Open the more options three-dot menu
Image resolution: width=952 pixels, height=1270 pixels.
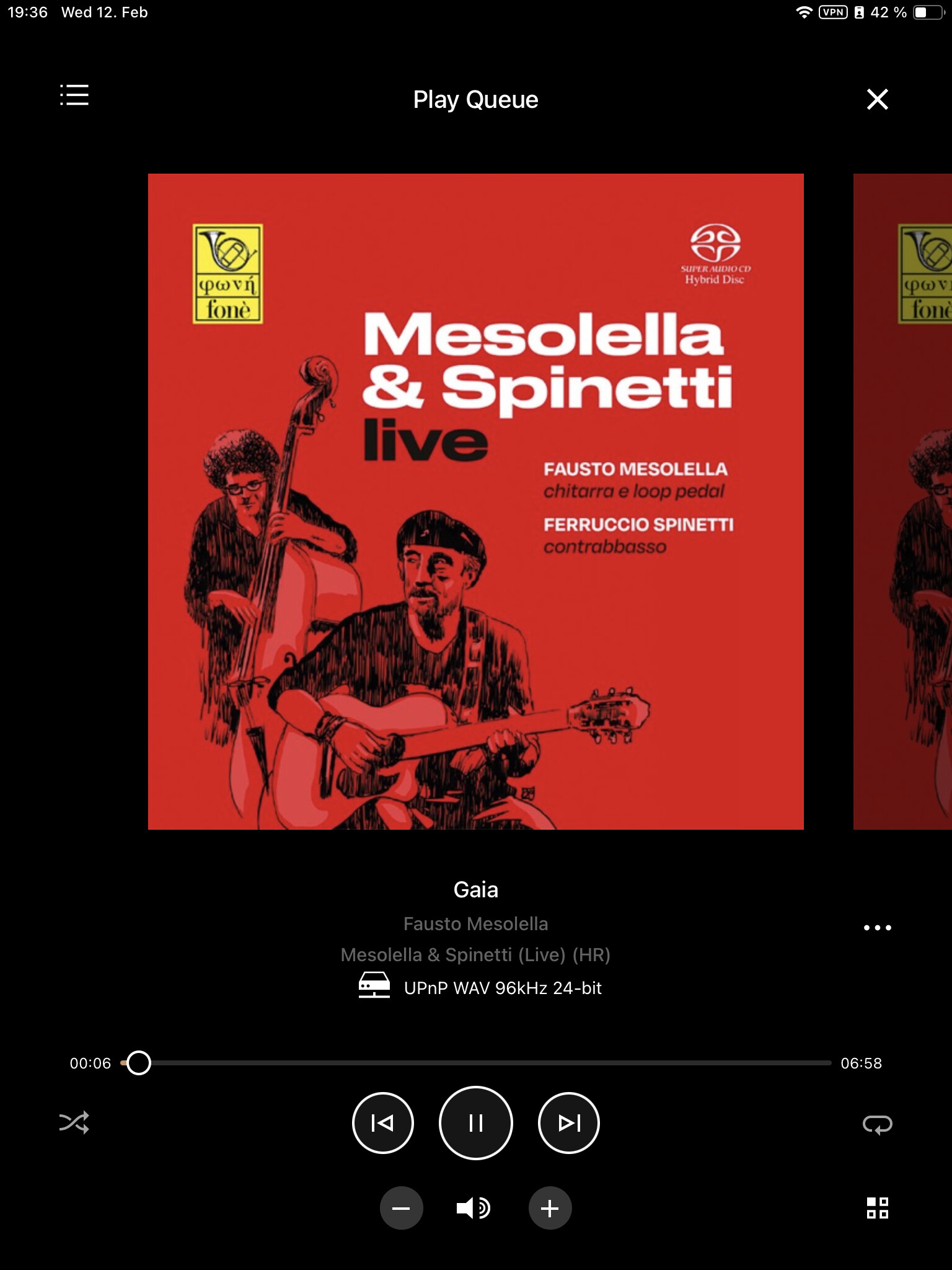(x=877, y=928)
